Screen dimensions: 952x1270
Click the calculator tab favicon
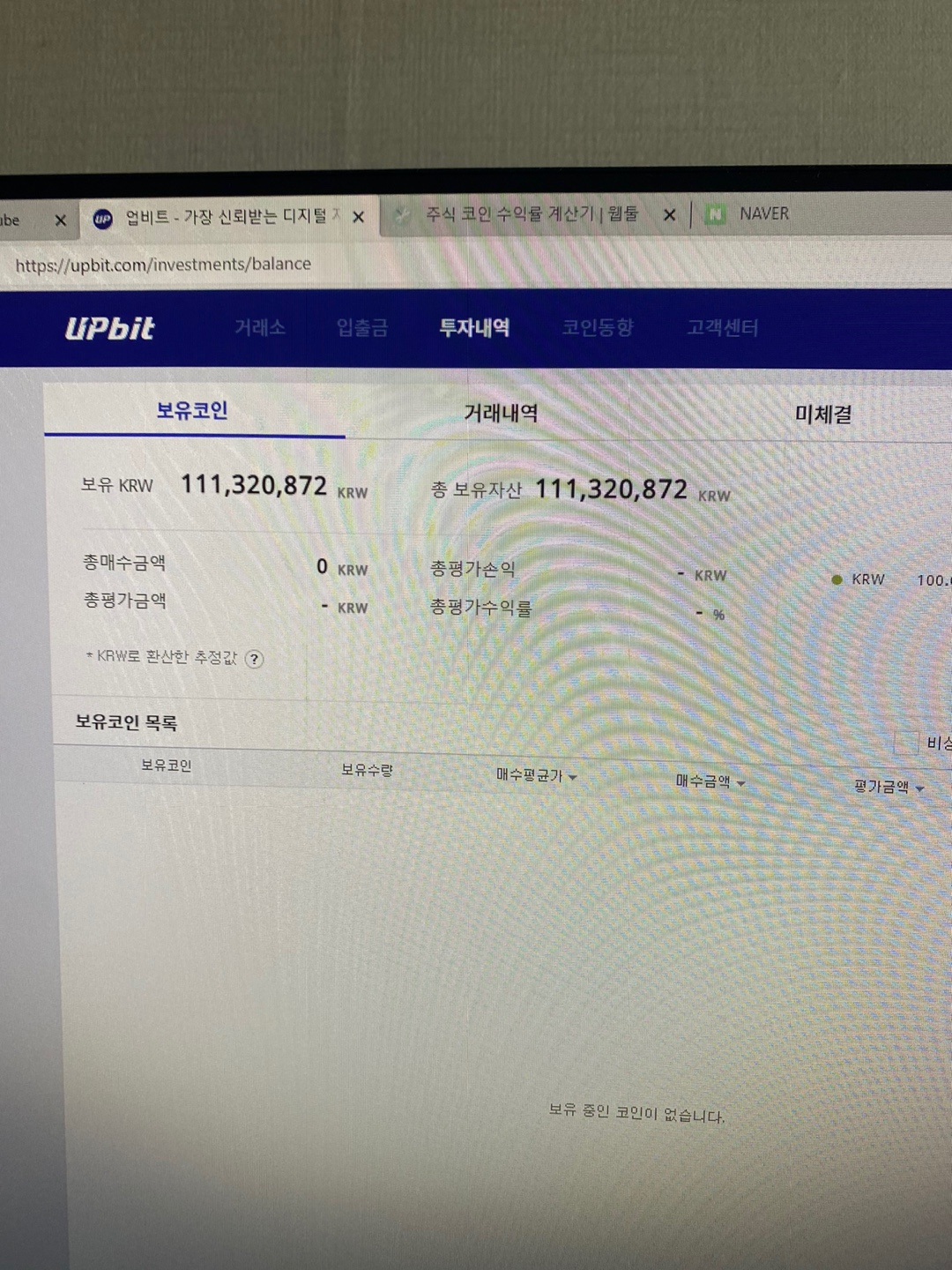coord(401,215)
